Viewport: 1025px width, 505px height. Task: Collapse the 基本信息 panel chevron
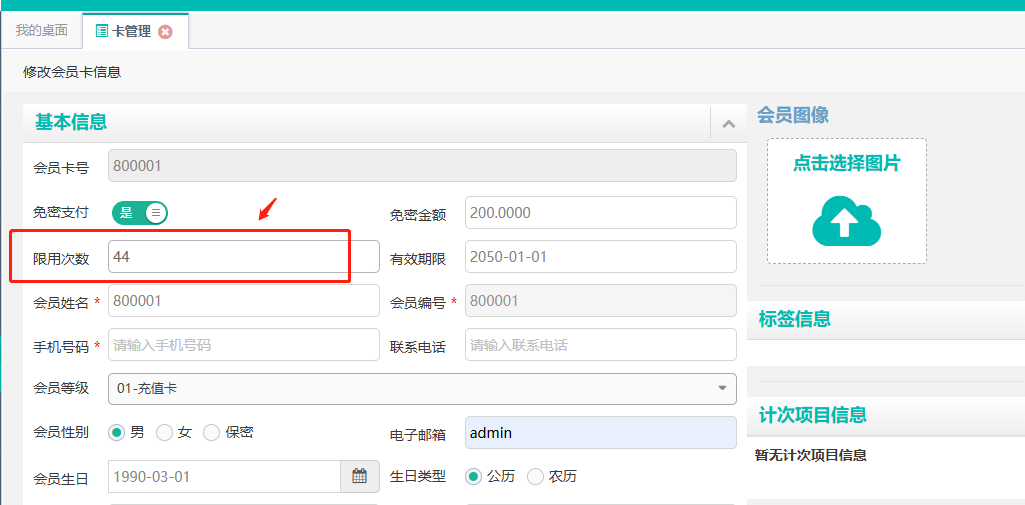pos(728,123)
